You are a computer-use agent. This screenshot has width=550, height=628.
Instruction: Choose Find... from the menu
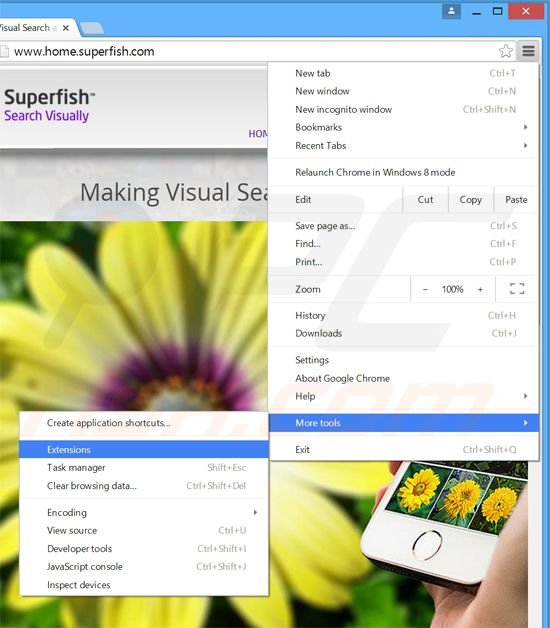pyautogui.click(x=404, y=244)
